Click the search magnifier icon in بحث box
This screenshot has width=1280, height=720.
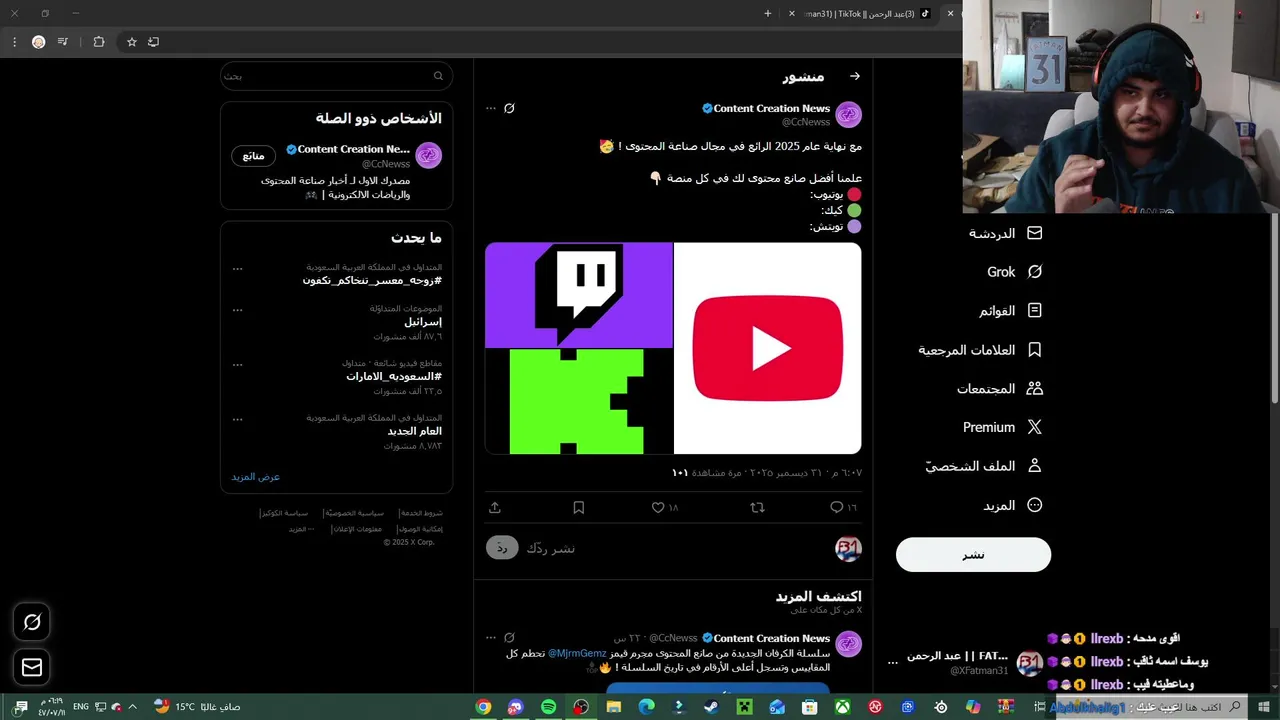coord(438,76)
